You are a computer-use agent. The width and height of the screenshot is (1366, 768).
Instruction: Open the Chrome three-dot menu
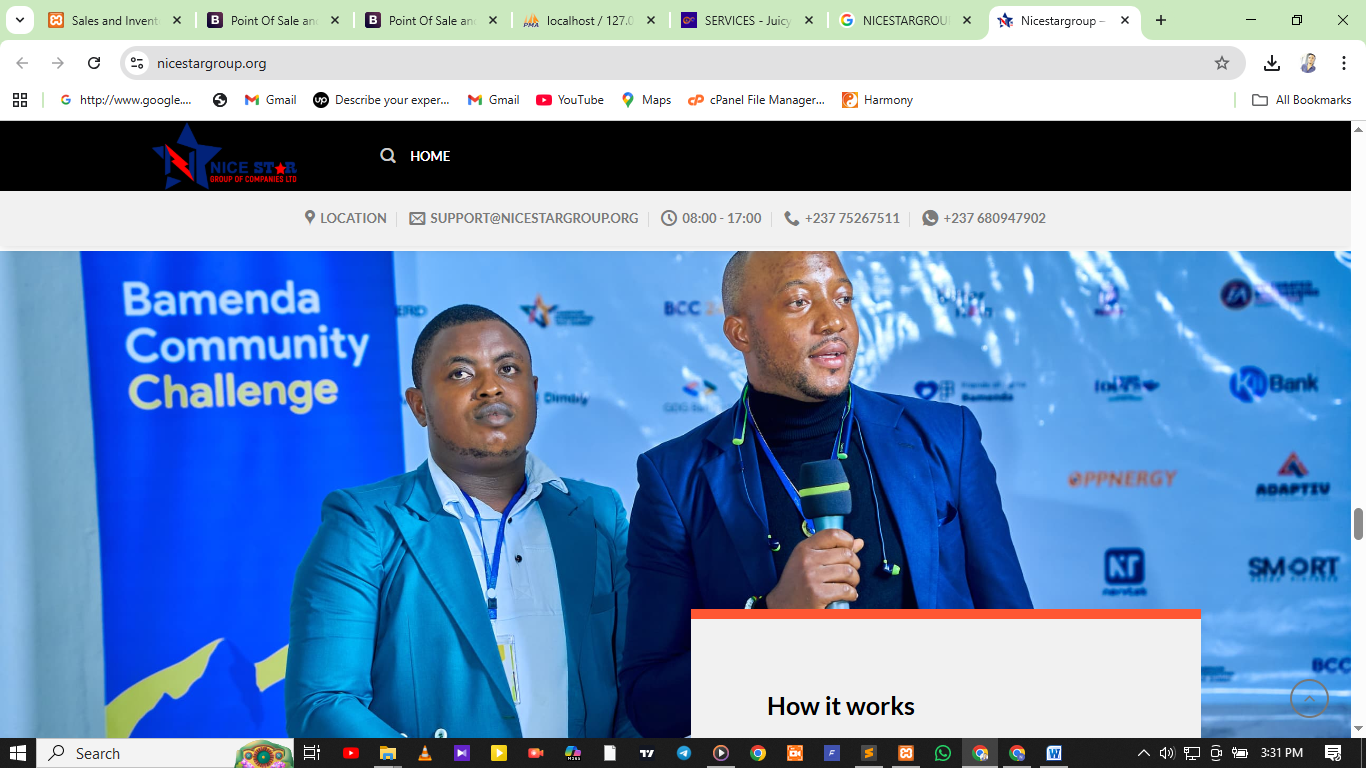tap(1342, 63)
